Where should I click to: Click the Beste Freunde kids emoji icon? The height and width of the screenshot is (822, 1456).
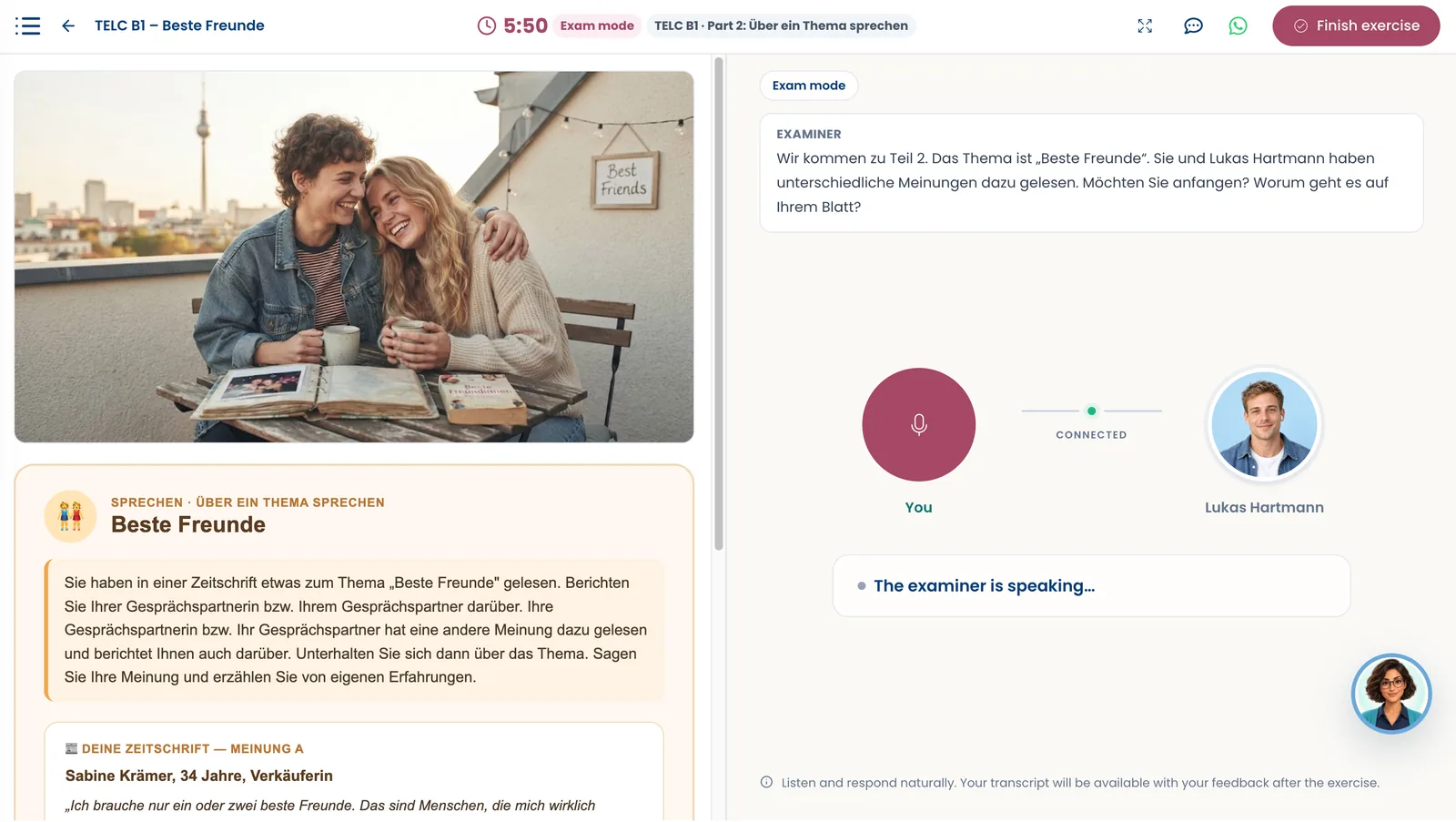(x=70, y=516)
